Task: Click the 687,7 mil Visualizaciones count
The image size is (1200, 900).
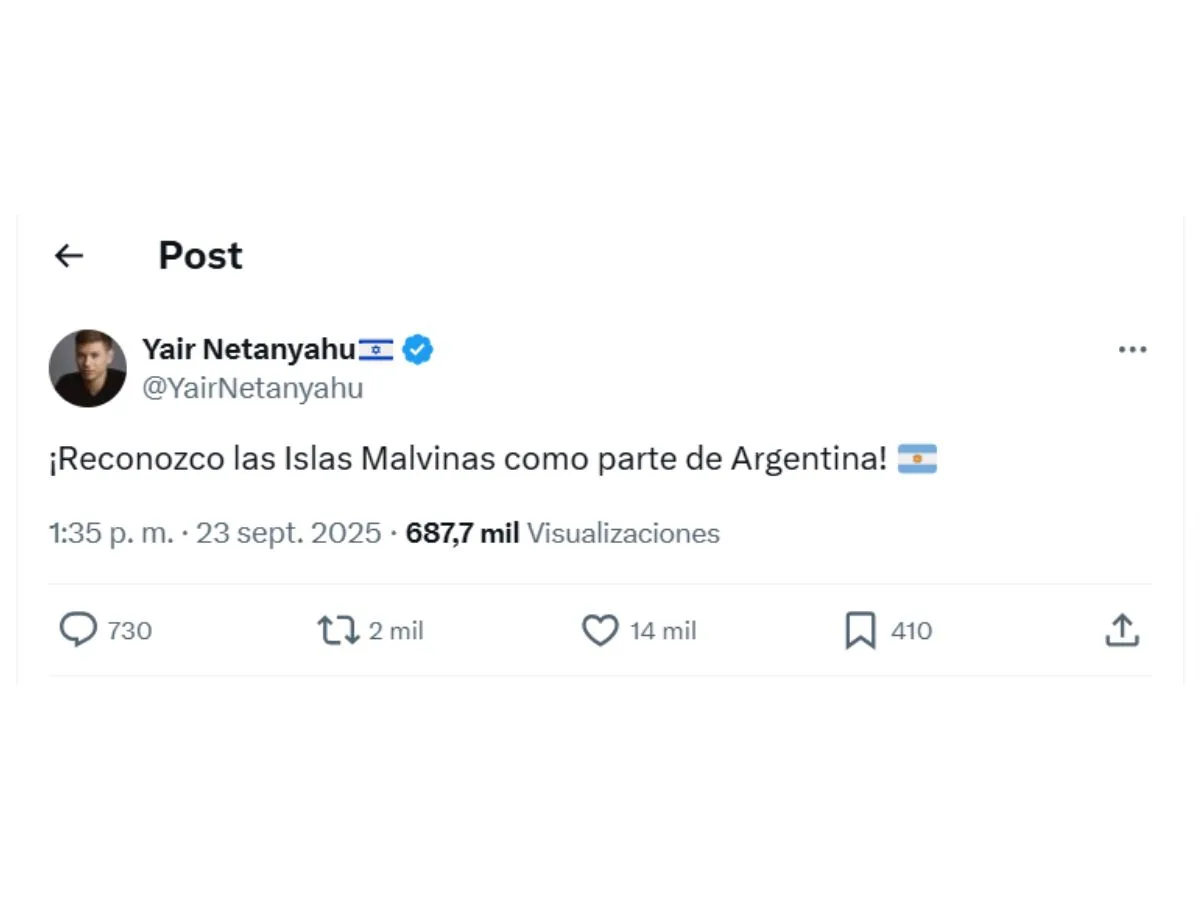Action: (x=562, y=533)
